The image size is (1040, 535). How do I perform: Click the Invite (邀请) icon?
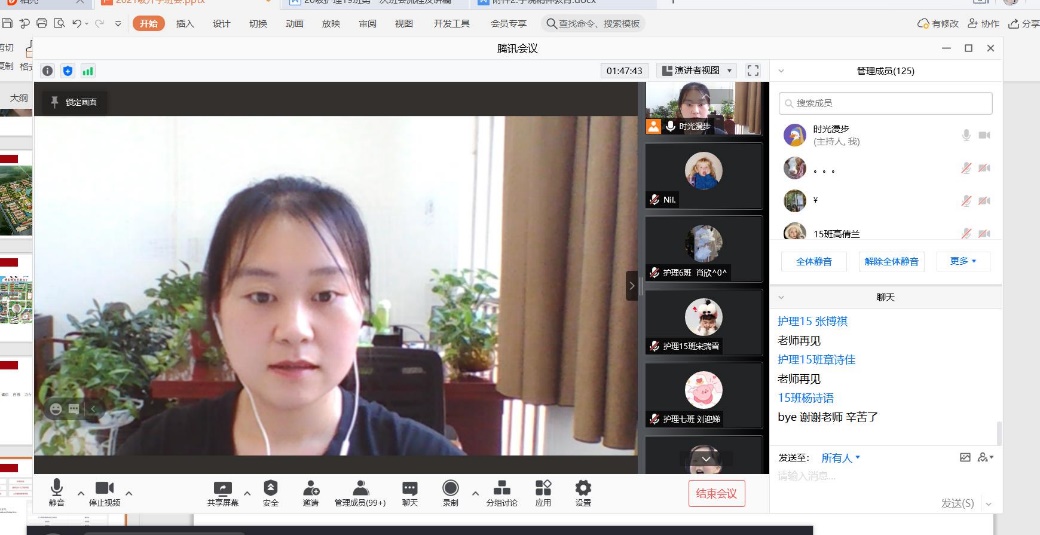(311, 488)
